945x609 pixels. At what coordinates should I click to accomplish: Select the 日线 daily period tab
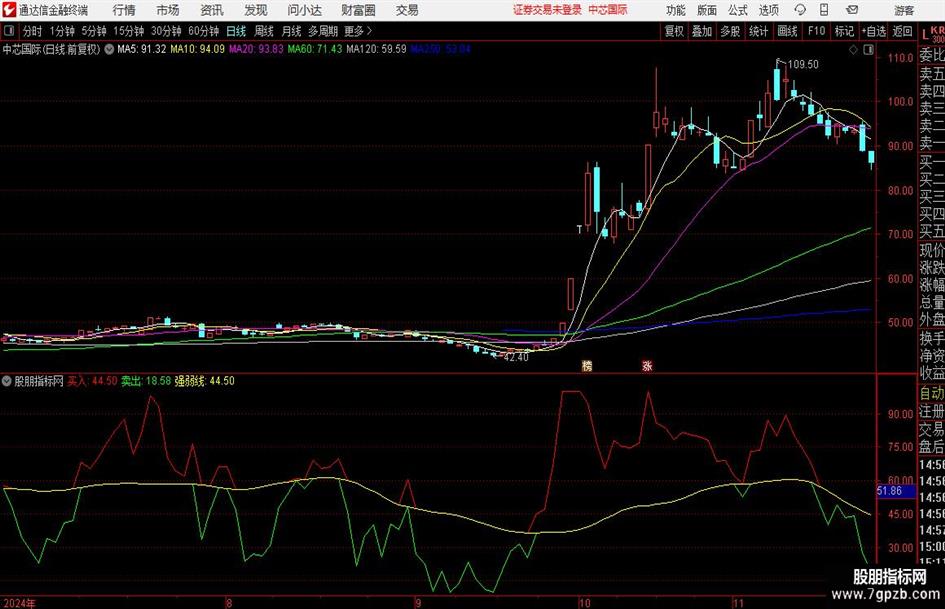[236, 31]
